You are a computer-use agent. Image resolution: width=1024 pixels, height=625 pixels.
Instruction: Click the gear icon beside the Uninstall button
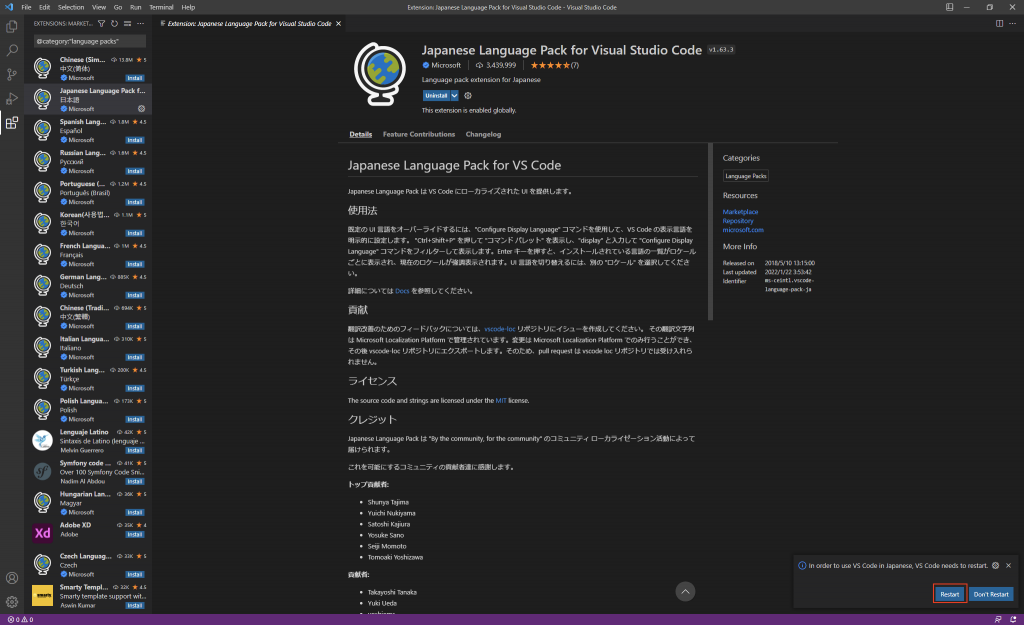pos(468,95)
